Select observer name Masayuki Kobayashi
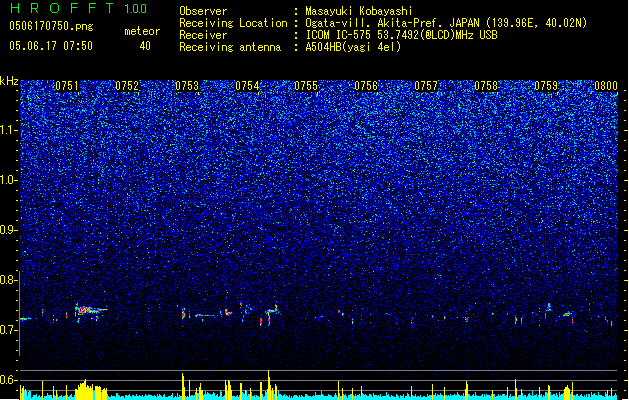 tap(359, 11)
